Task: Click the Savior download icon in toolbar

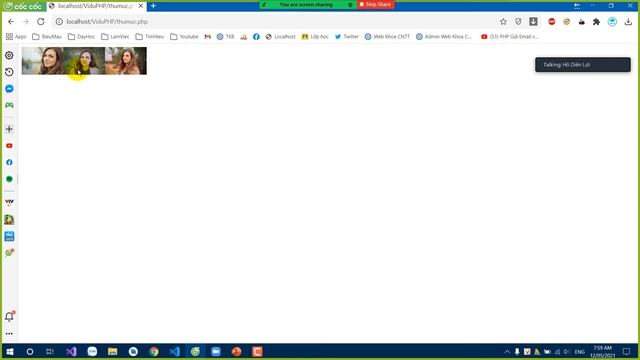Action: click(x=533, y=22)
